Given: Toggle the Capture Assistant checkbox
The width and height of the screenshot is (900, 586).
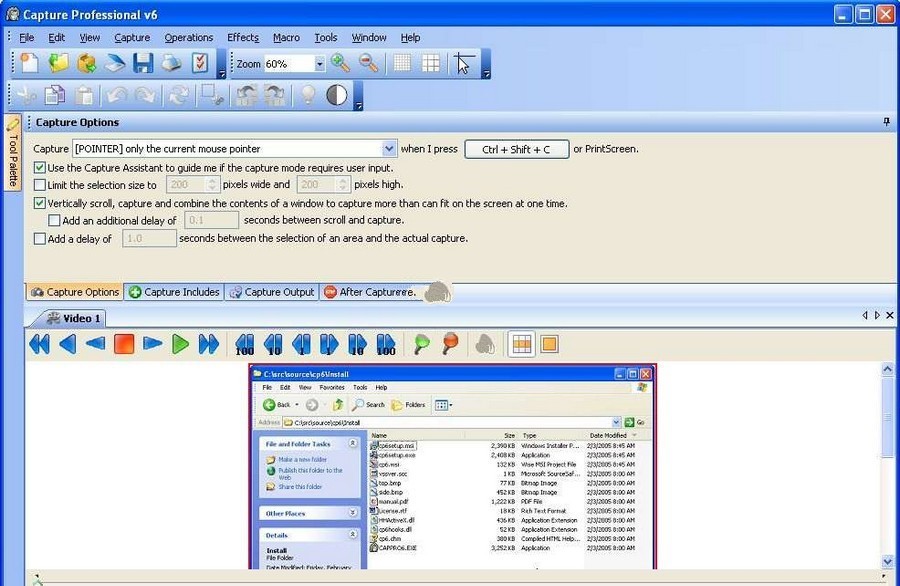Looking at the screenshot, I should (40, 168).
